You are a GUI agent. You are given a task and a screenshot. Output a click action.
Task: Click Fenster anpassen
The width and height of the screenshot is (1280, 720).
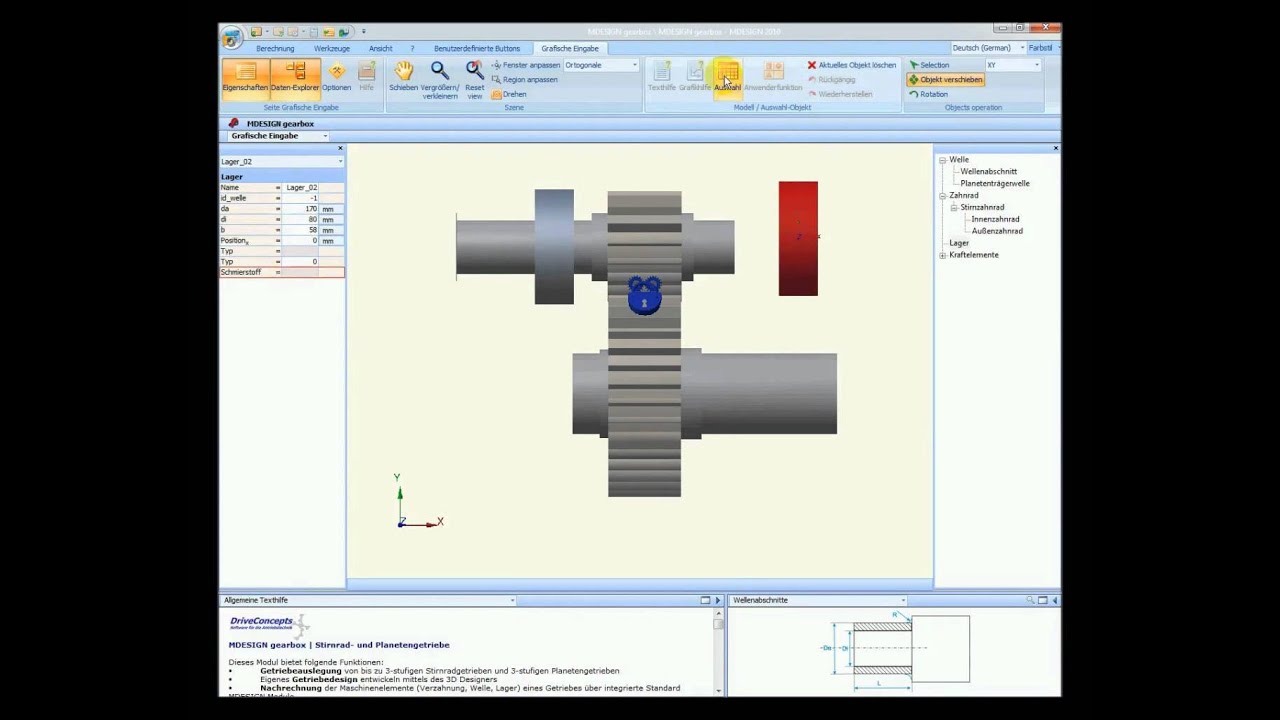click(x=526, y=65)
